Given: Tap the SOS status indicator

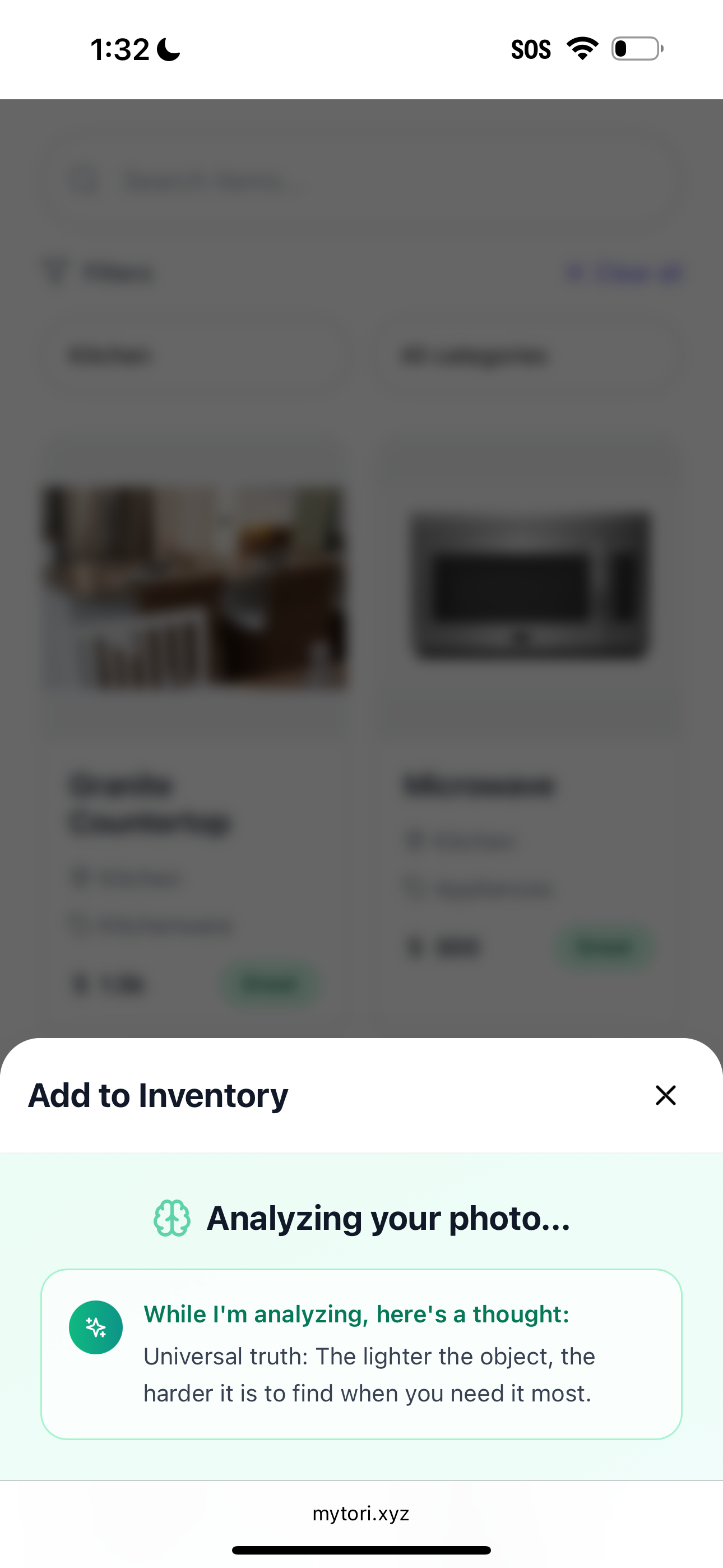Looking at the screenshot, I should click(x=531, y=49).
